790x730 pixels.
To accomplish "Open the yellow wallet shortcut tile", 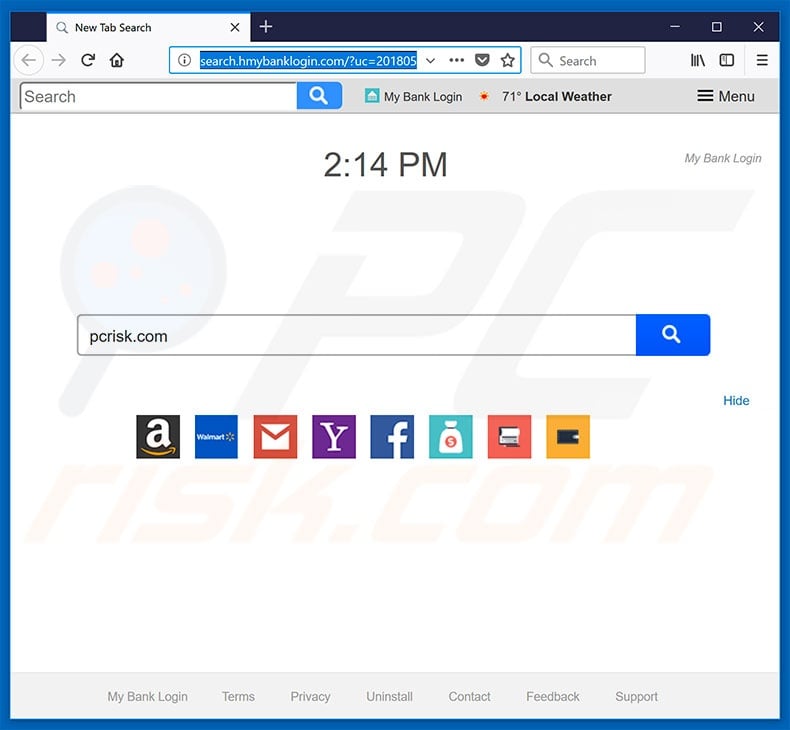I will click(x=568, y=437).
